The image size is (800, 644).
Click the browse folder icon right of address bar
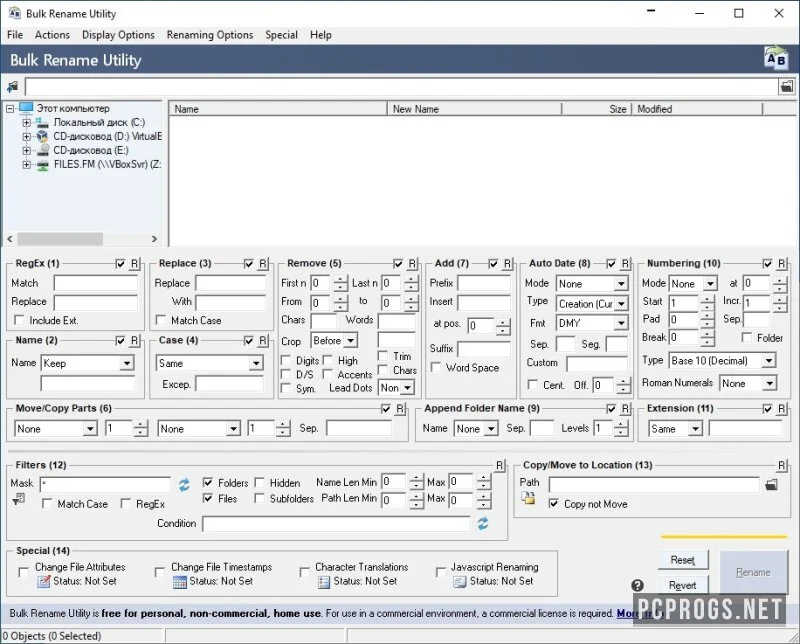(x=787, y=86)
